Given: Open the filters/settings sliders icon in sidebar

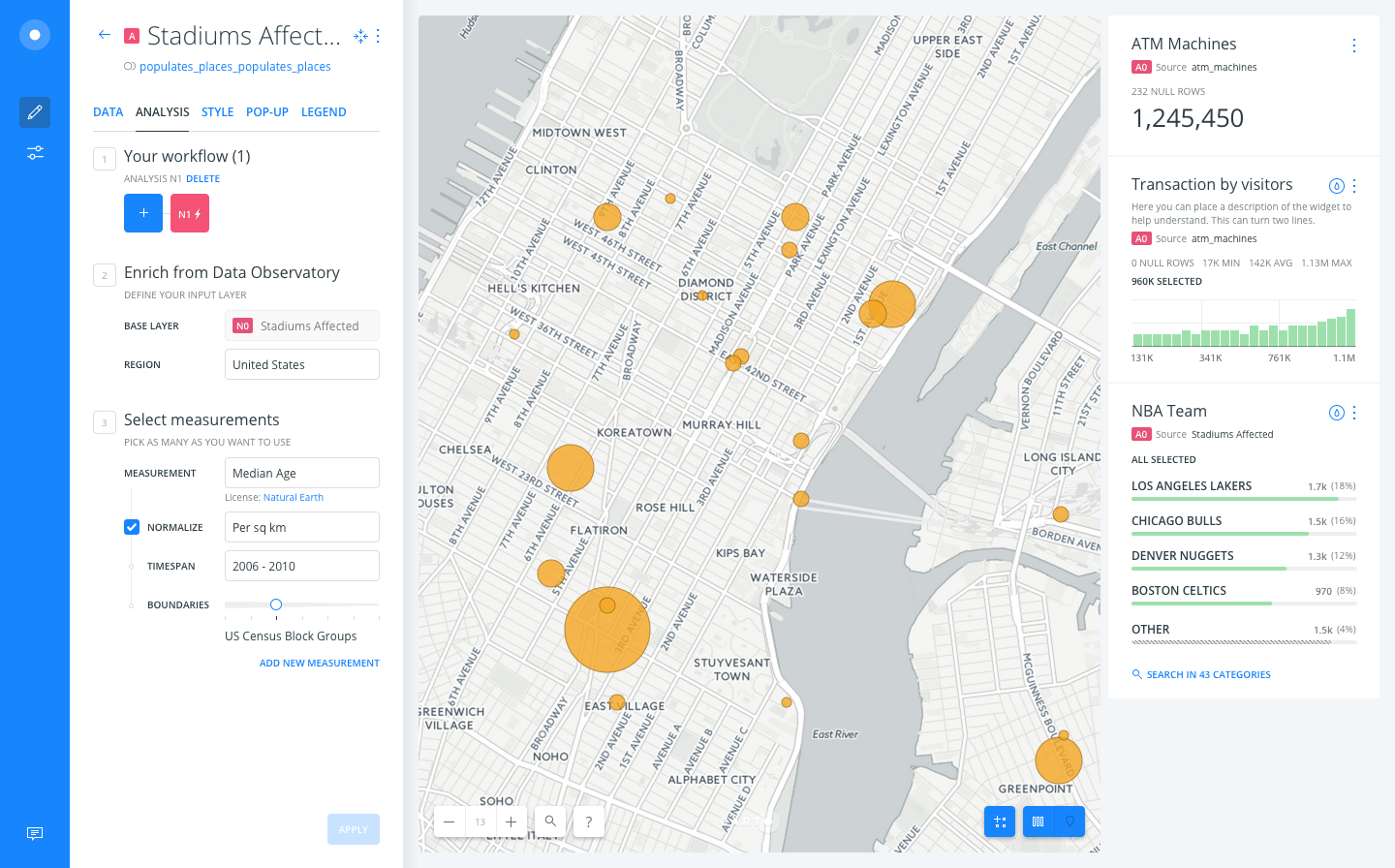Looking at the screenshot, I should click(x=34, y=152).
